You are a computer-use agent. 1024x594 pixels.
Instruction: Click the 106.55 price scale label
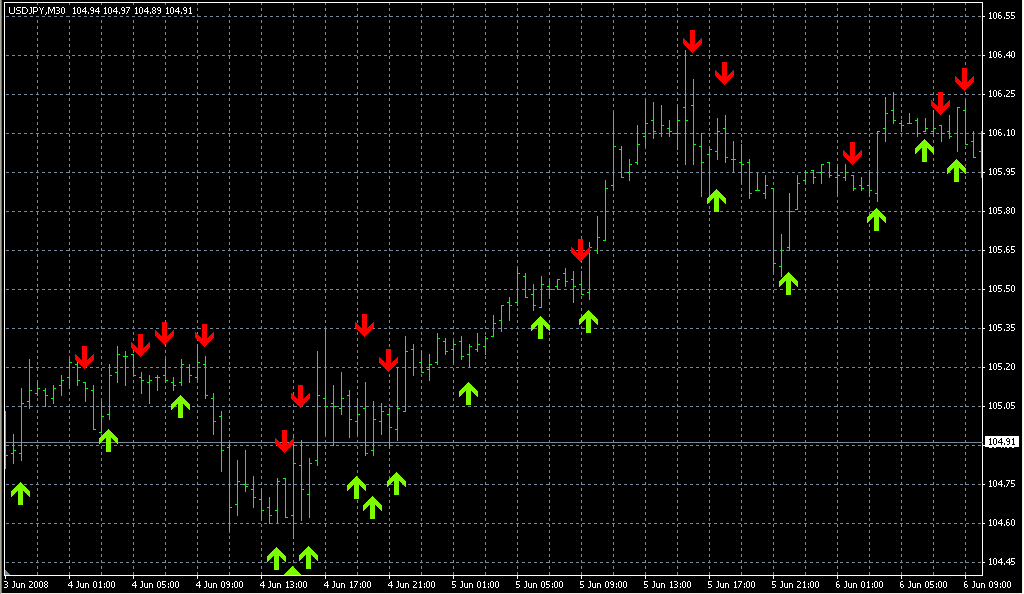click(x=1001, y=17)
